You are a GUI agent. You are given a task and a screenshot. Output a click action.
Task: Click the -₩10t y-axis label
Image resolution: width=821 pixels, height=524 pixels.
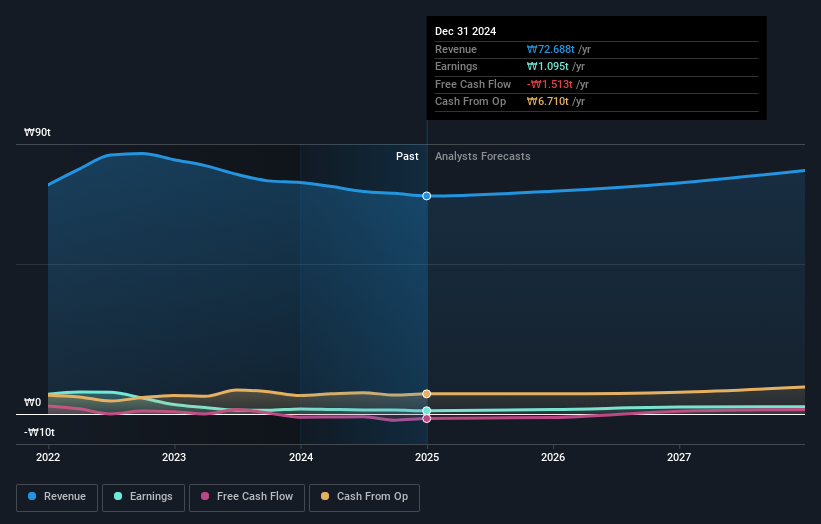tap(39, 432)
